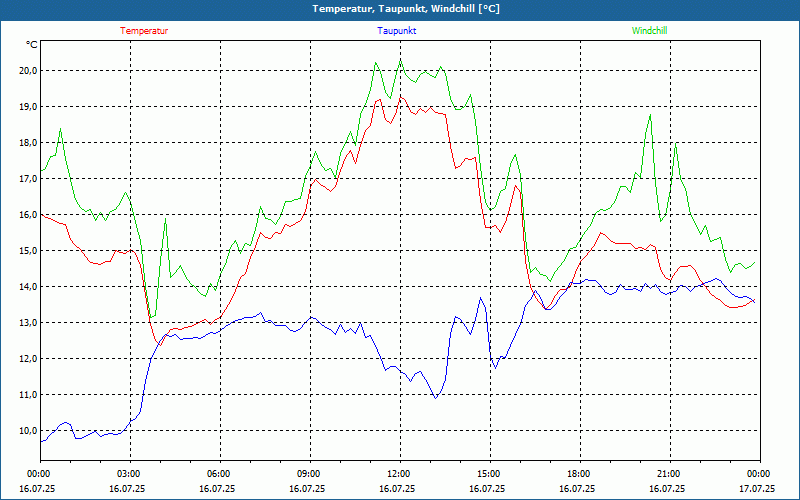Click the °C unit label on axis
This screenshot has height=500, width=800.
coord(32,45)
